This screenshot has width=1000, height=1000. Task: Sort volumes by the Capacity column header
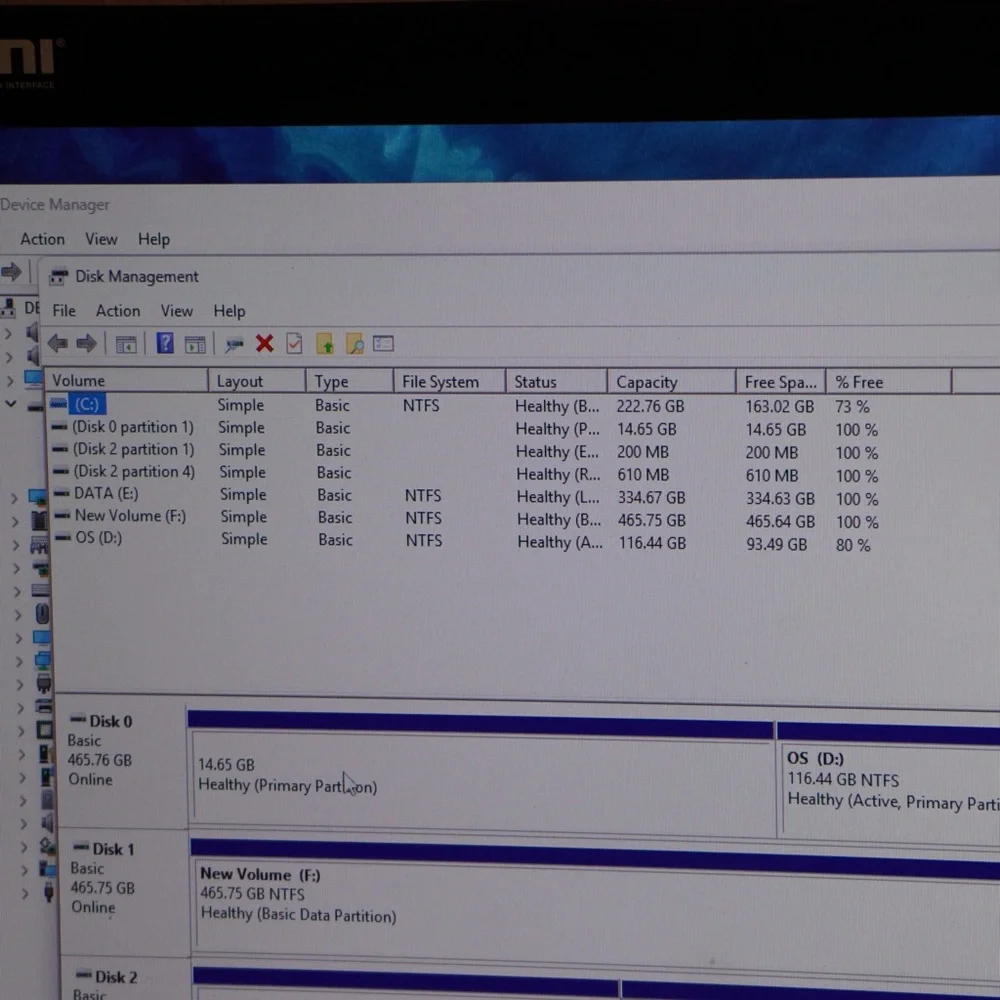647,382
